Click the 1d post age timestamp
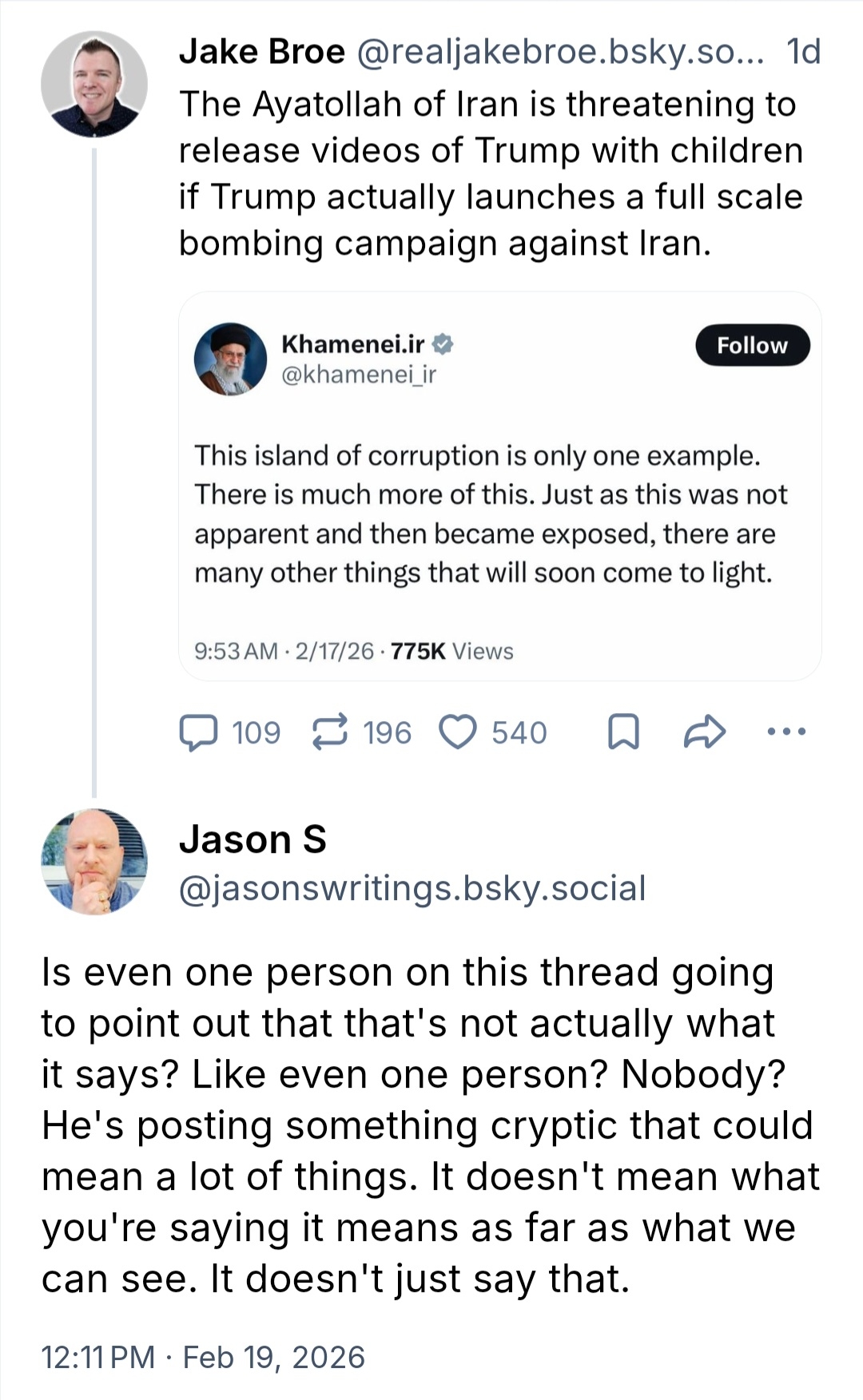Screen dimensions: 863x1400 [x=803, y=52]
